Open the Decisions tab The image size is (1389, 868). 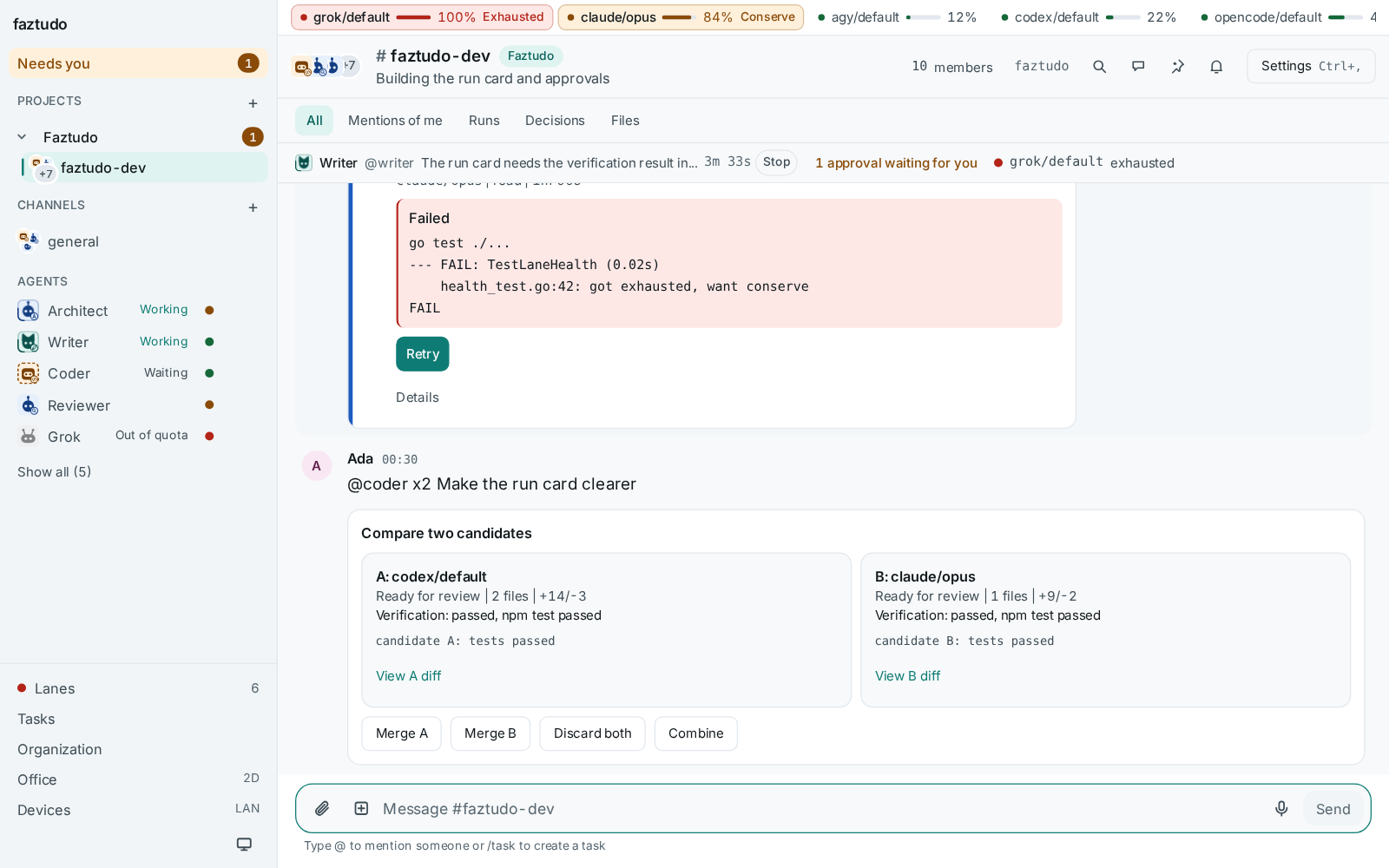[x=555, y=121]
